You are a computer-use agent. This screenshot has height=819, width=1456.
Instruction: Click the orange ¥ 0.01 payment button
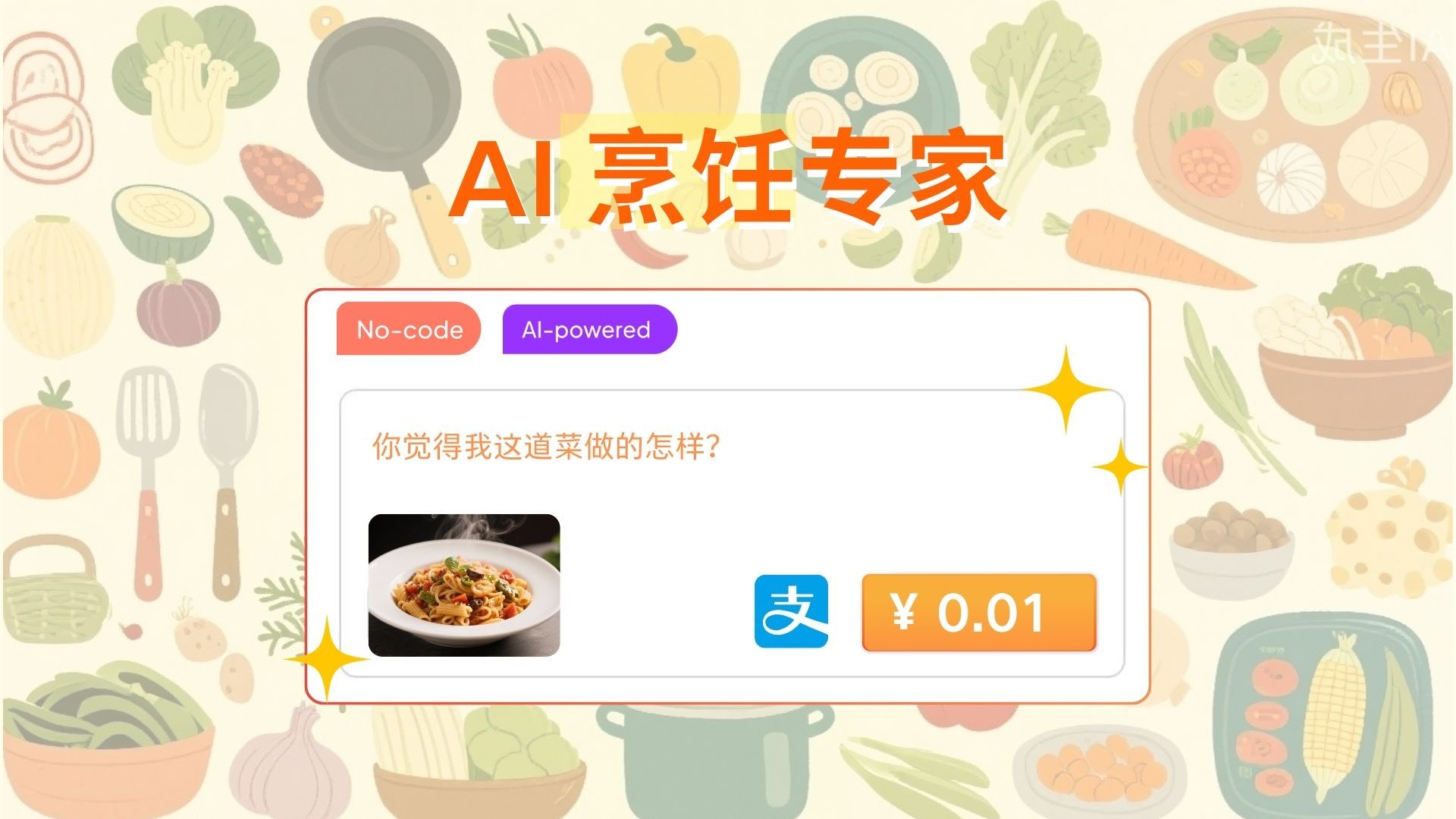(979, 612)
